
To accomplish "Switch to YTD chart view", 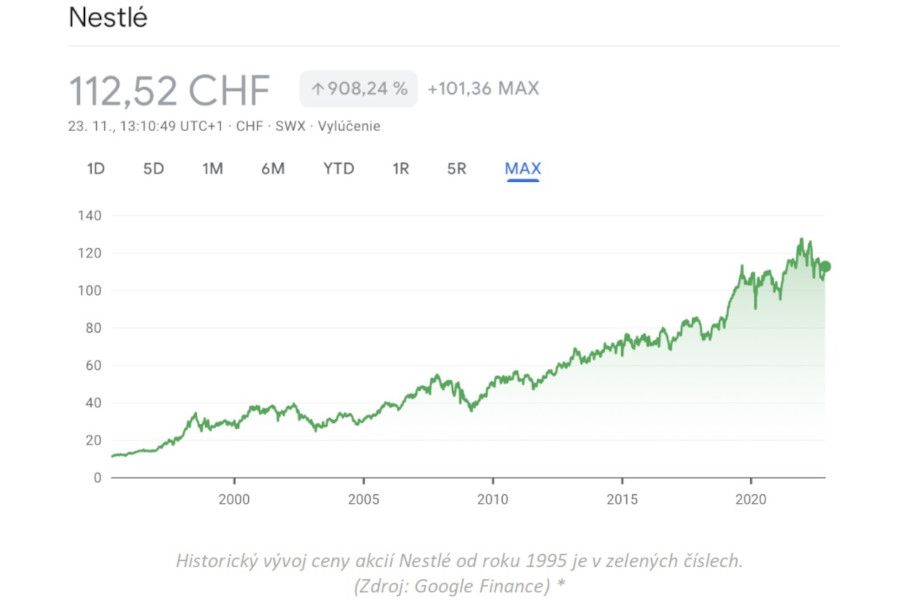I will pyautogui.click(x=338, y=169).
